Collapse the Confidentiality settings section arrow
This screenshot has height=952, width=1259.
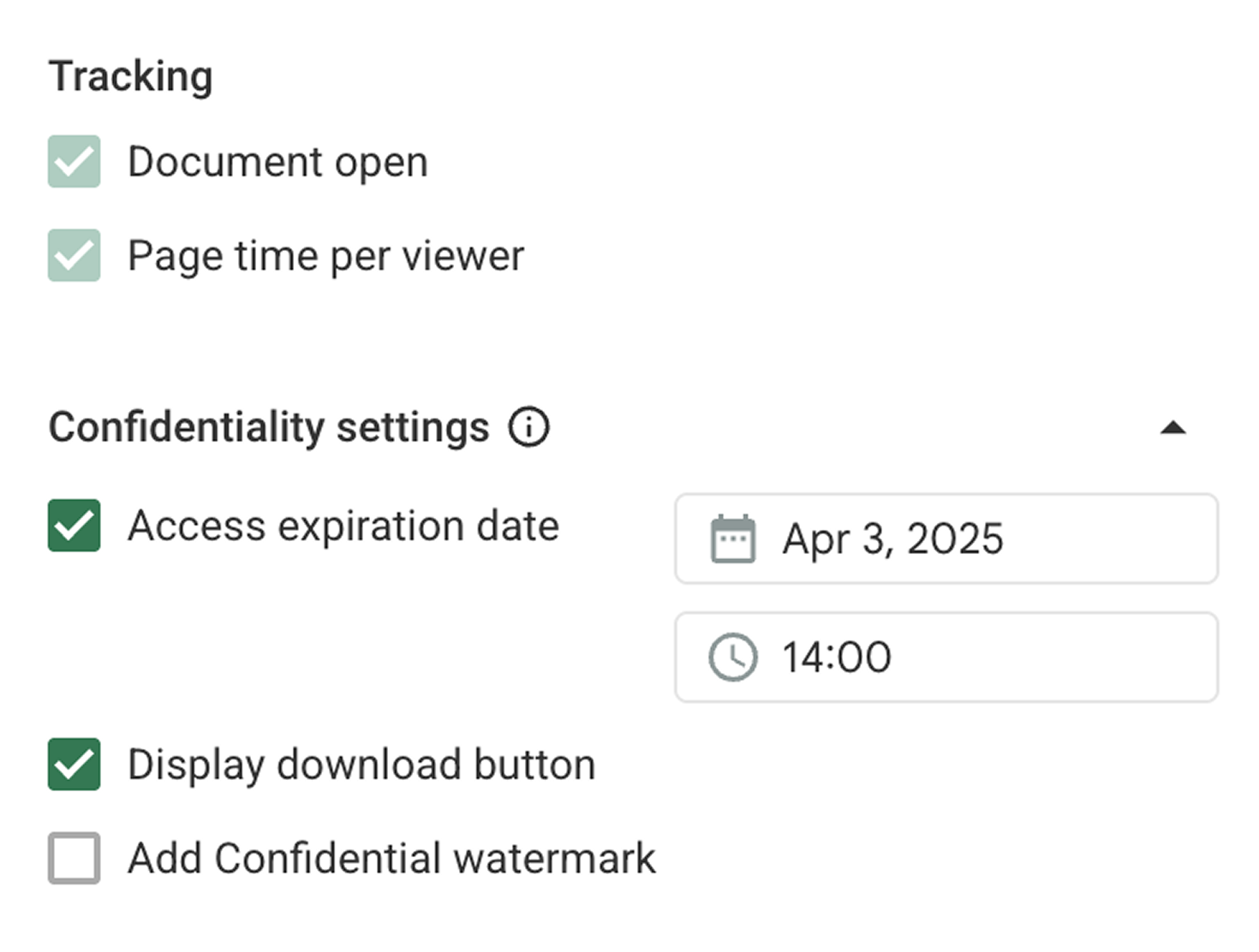pyautogui.click(x=1172, y=428)
